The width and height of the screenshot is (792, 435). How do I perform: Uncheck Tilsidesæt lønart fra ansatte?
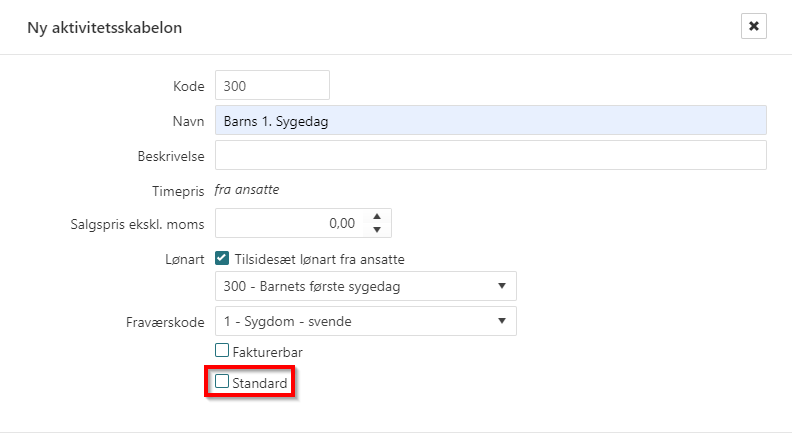222,259
